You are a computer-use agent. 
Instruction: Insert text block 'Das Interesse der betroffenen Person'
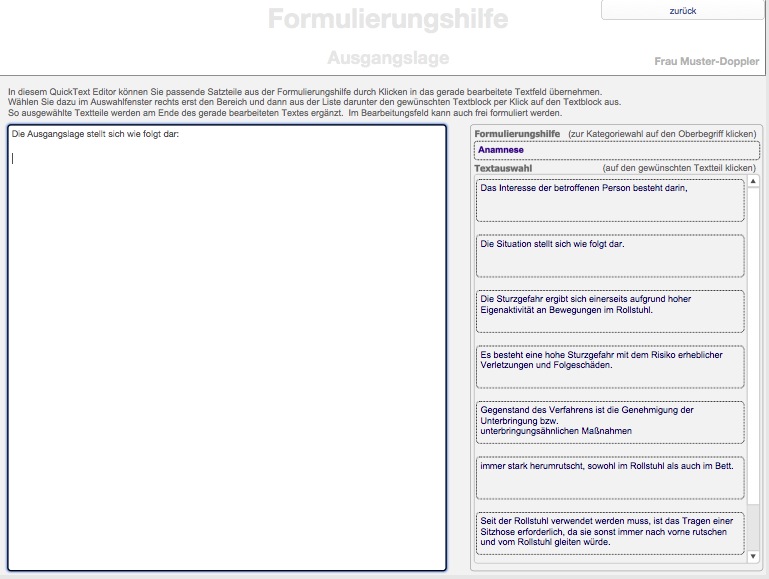coord(610,200)
